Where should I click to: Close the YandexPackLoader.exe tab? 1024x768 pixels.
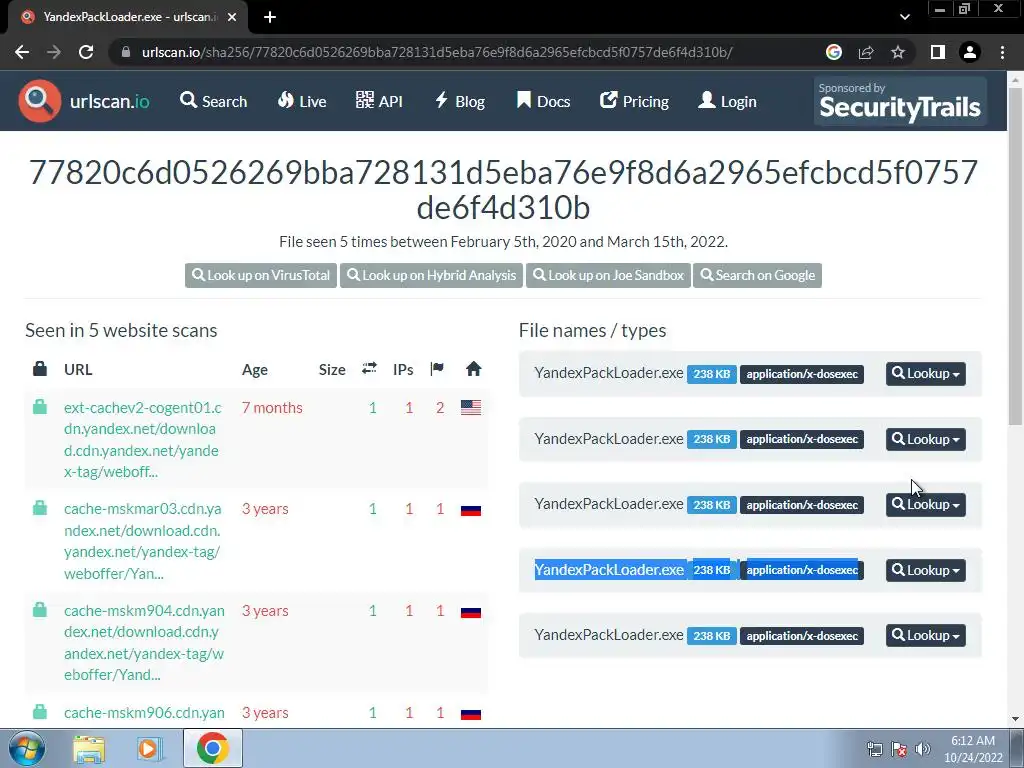232,17
